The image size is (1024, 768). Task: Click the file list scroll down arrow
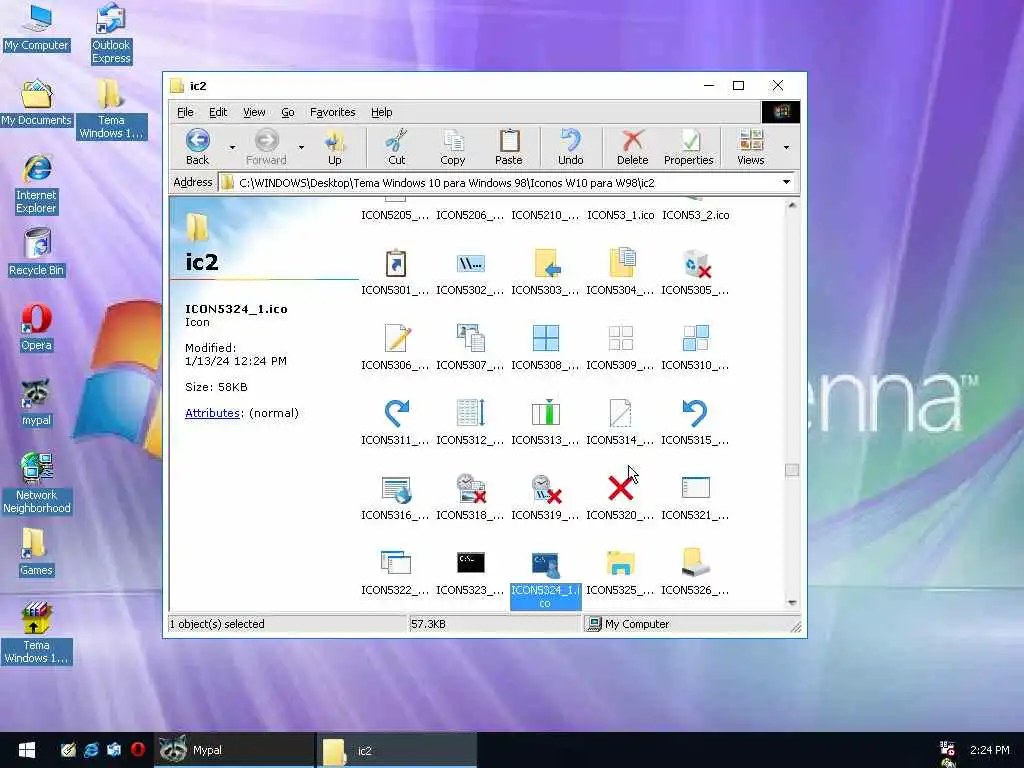coord(792,603)
